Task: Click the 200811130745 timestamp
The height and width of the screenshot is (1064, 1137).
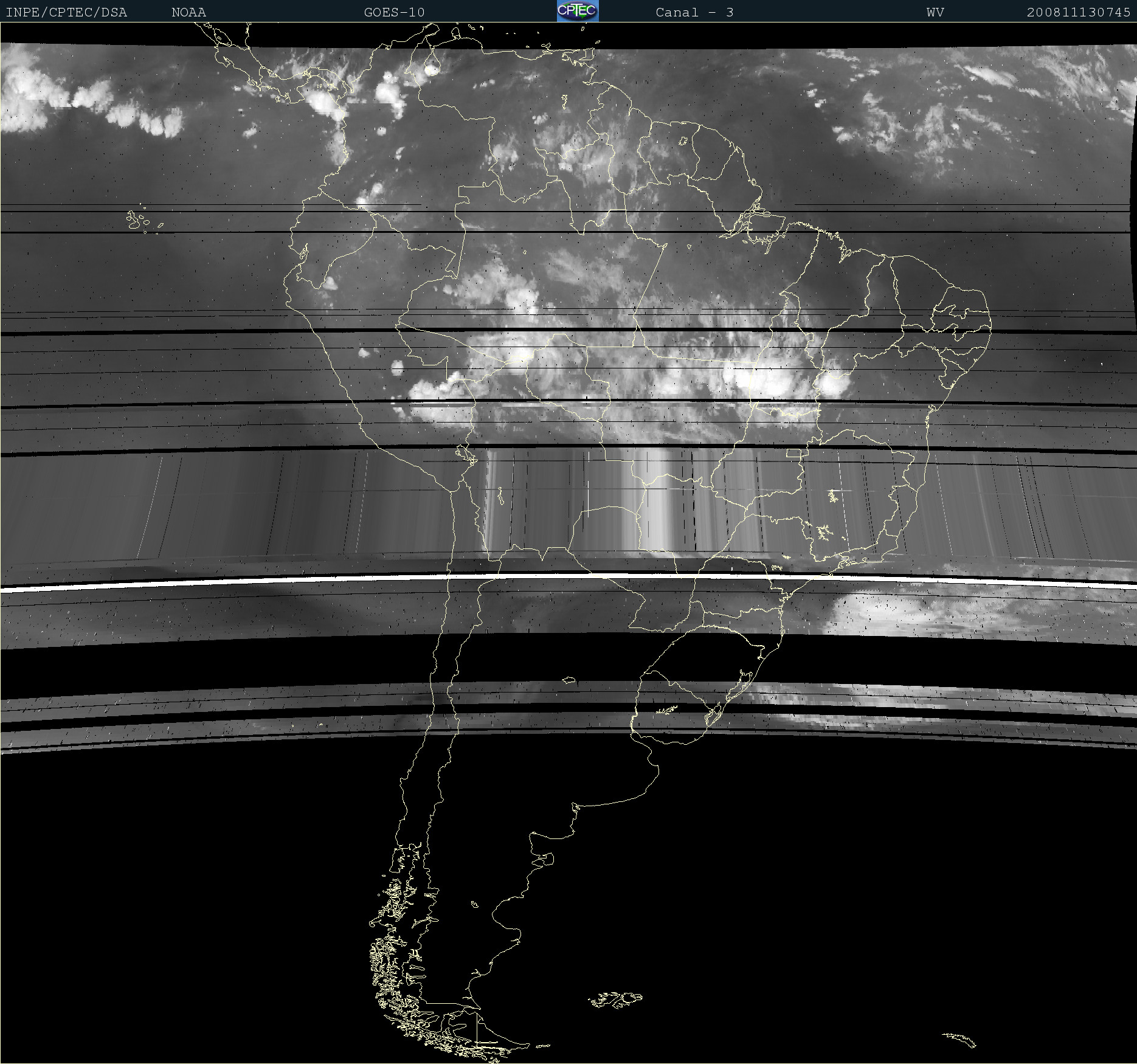Action: [1079, 12]
